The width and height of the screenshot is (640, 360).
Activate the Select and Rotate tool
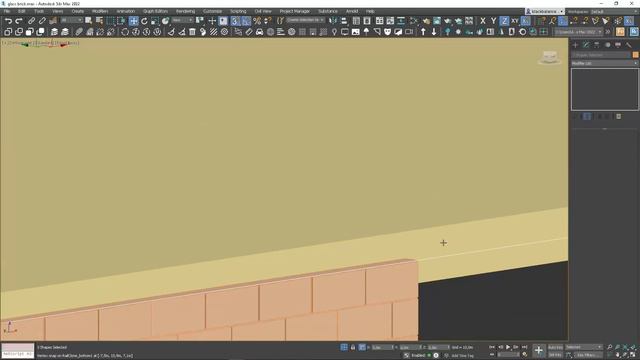[144, 21]
